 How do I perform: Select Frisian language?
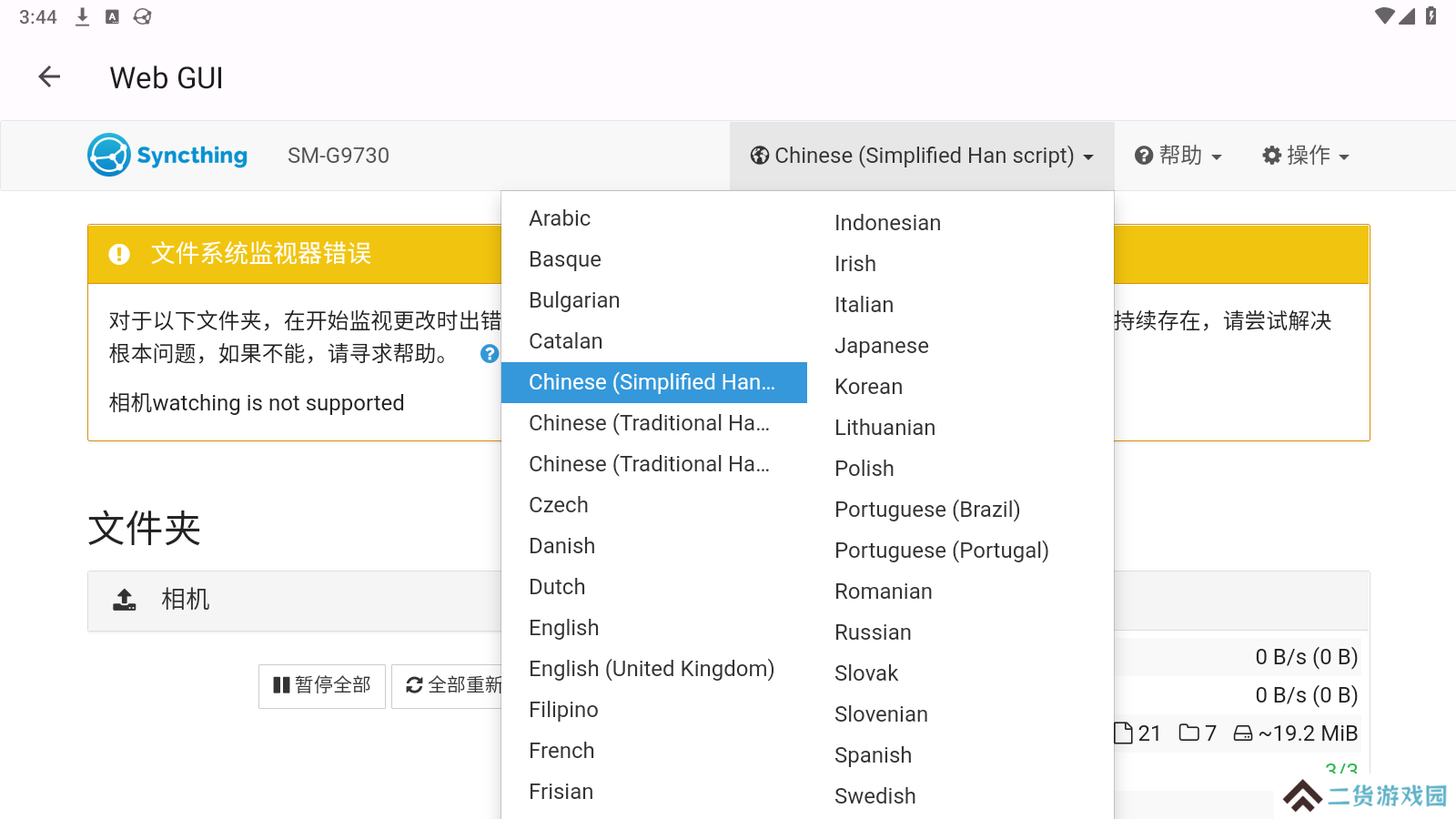click(653, 792)
